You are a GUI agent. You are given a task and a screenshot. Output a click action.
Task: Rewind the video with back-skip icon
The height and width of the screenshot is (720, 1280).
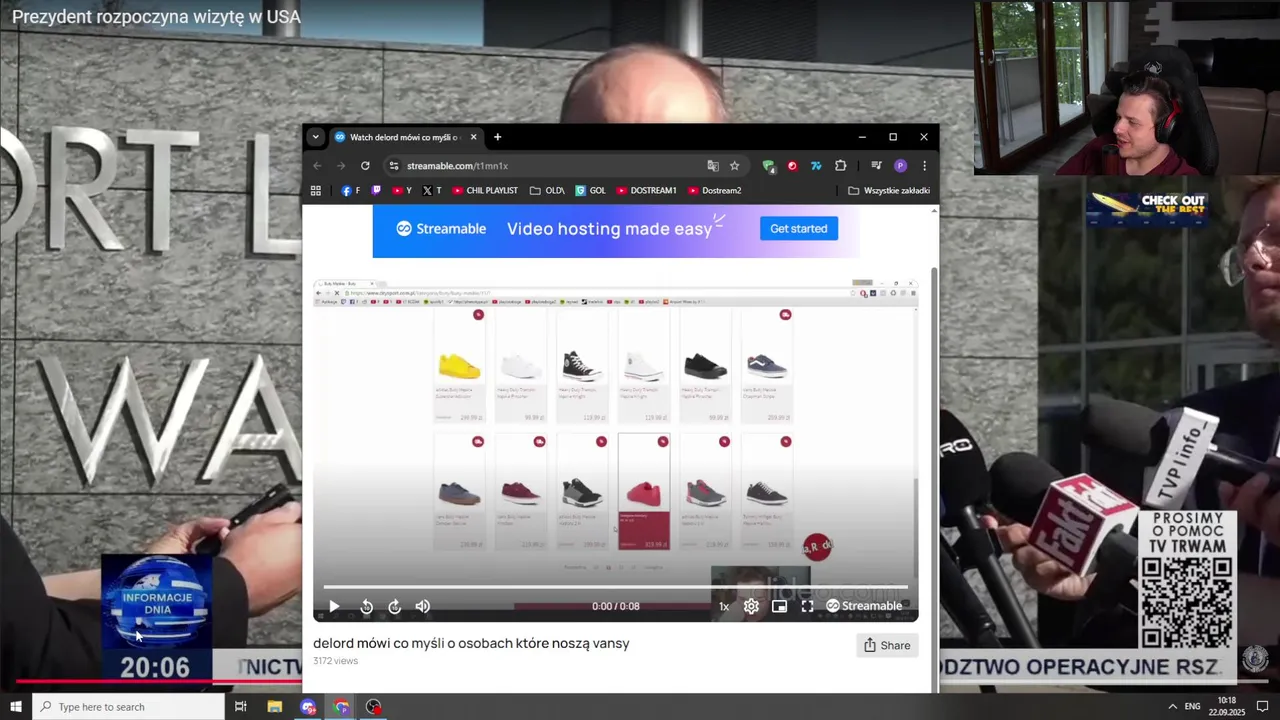click(x=367, y=606)
